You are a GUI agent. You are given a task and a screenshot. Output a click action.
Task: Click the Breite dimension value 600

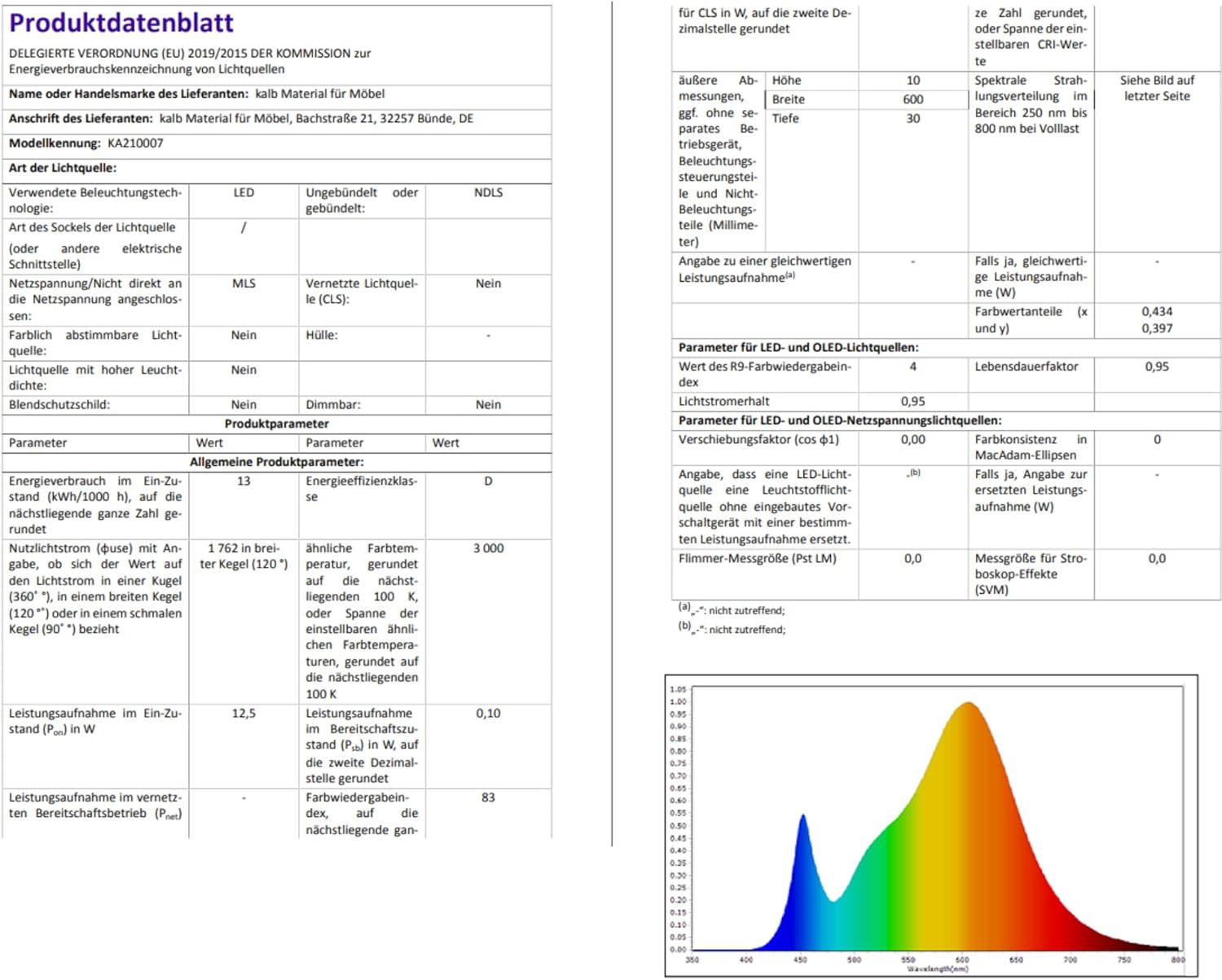pos(912,99)
